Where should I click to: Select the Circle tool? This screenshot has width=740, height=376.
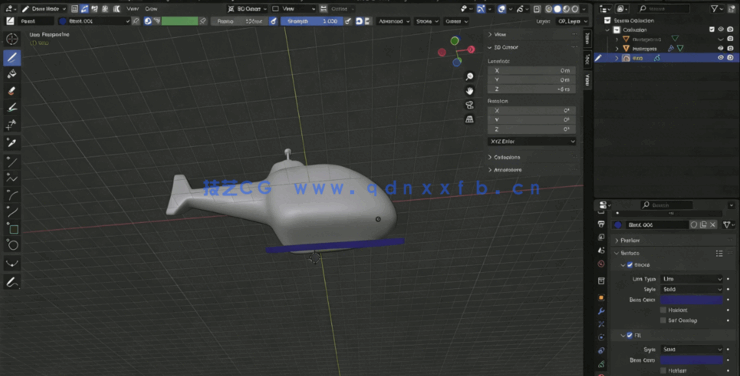click(12, 245)
